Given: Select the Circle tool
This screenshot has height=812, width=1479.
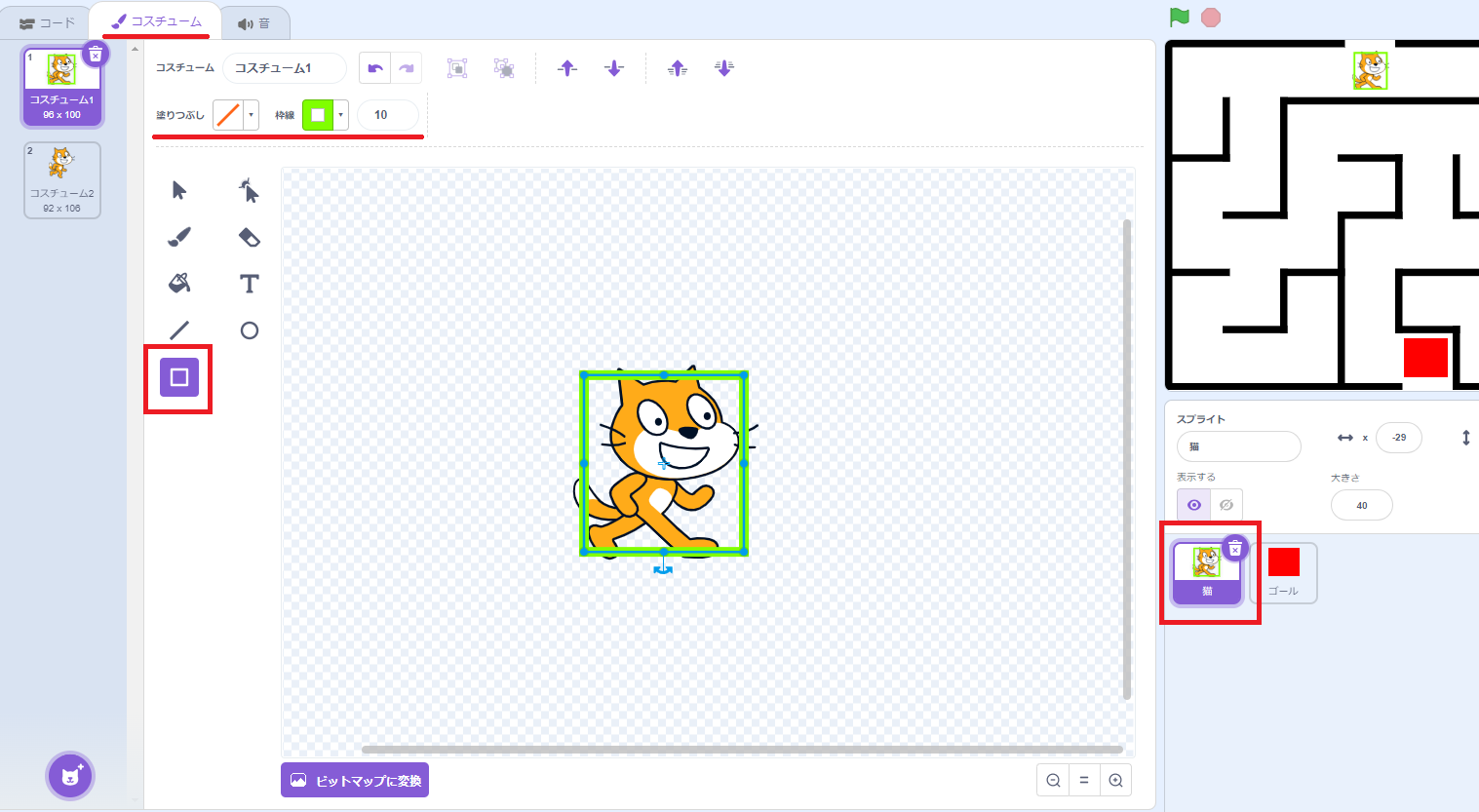Looking at the screenshot, I should [249, 330].
